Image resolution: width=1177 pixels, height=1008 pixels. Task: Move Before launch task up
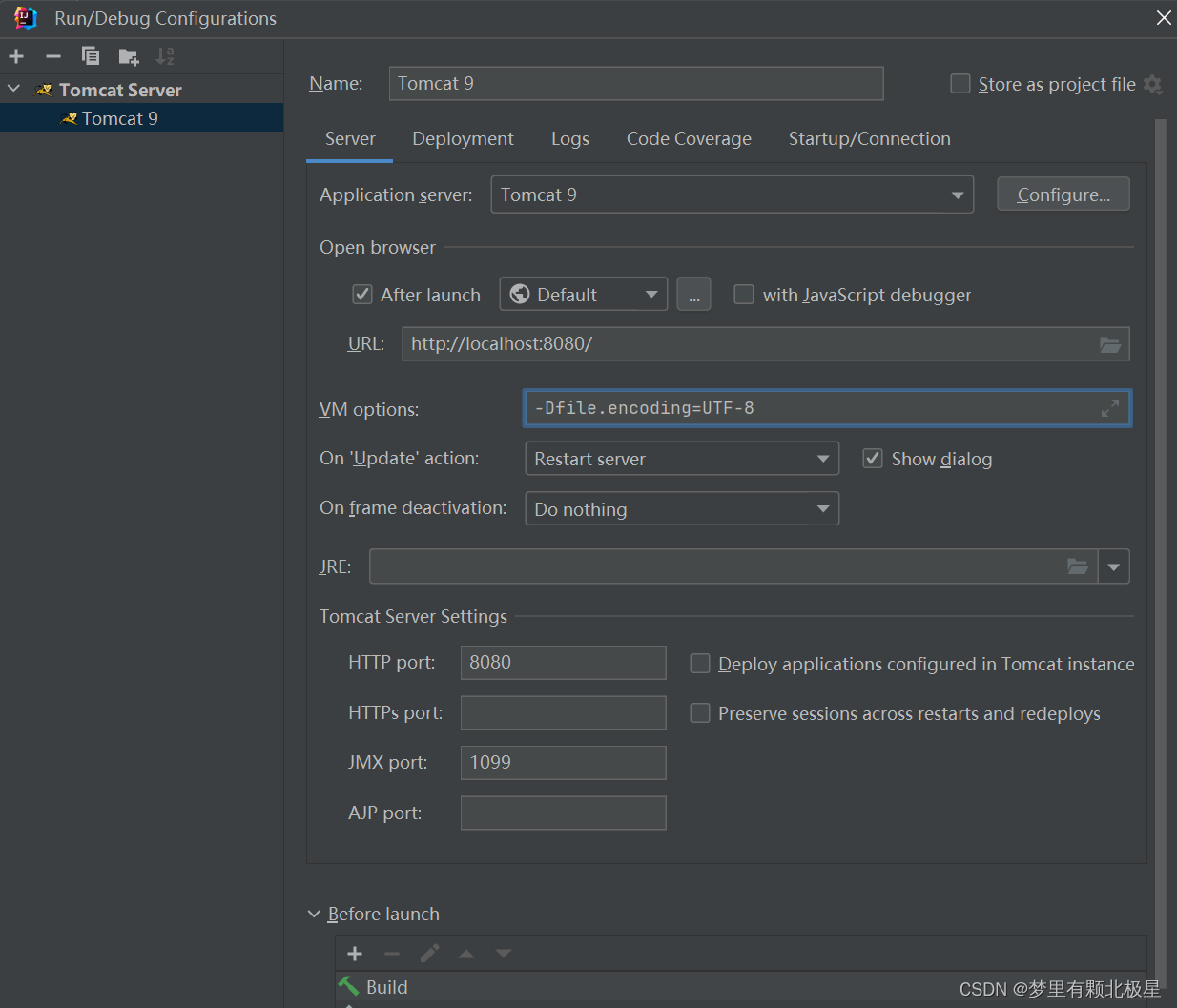(x=466, y=954)
